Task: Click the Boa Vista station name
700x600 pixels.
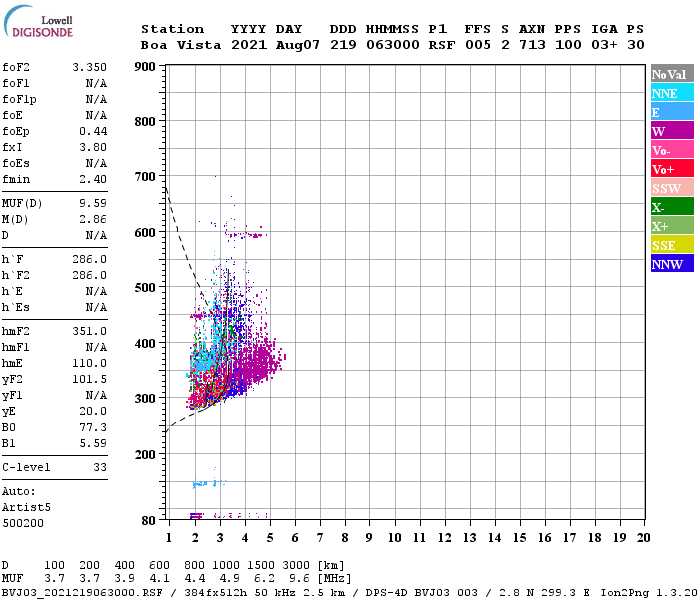Action: click(x=181, y=45)
